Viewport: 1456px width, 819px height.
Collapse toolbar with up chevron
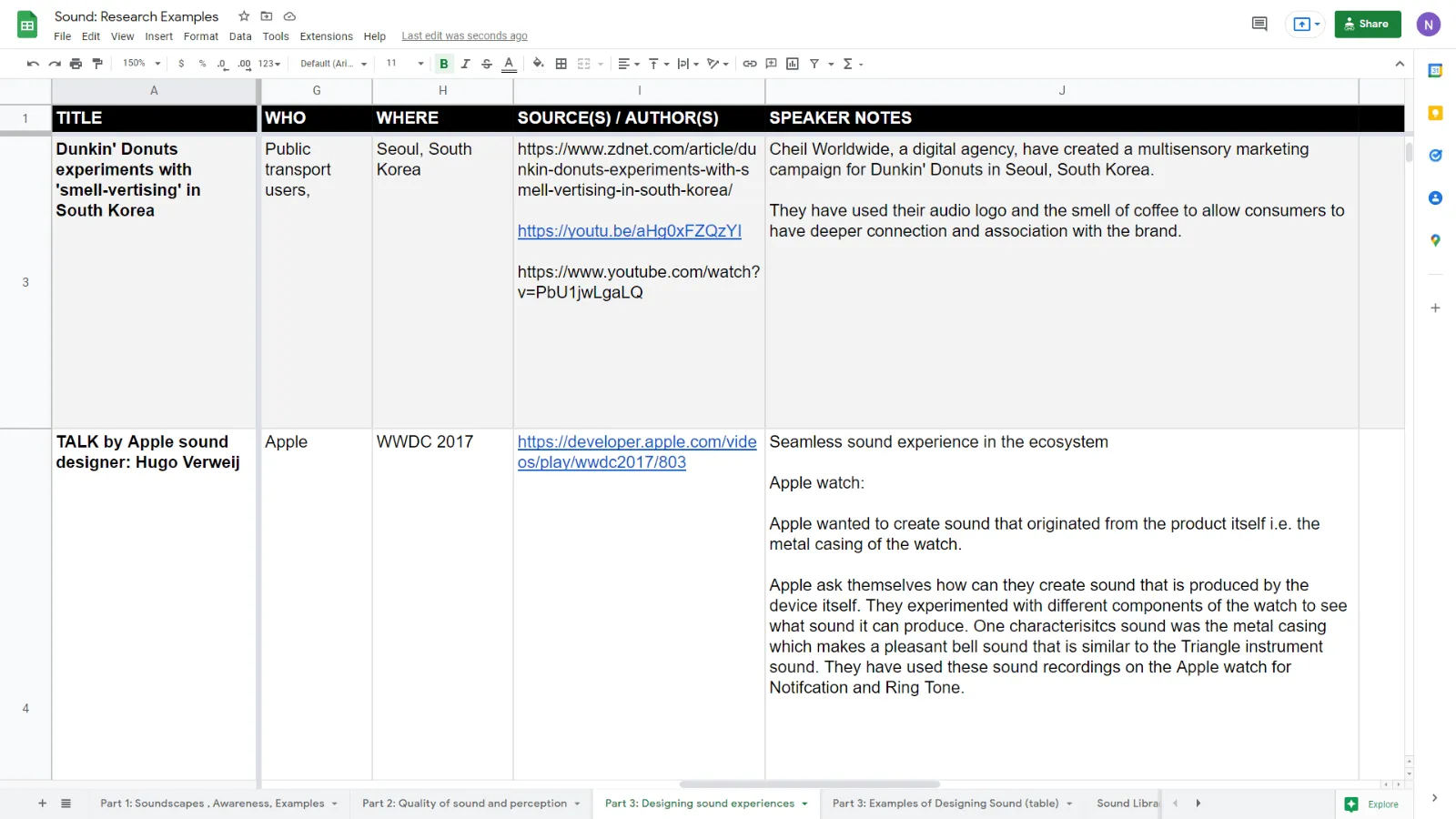coord(1400,64)
